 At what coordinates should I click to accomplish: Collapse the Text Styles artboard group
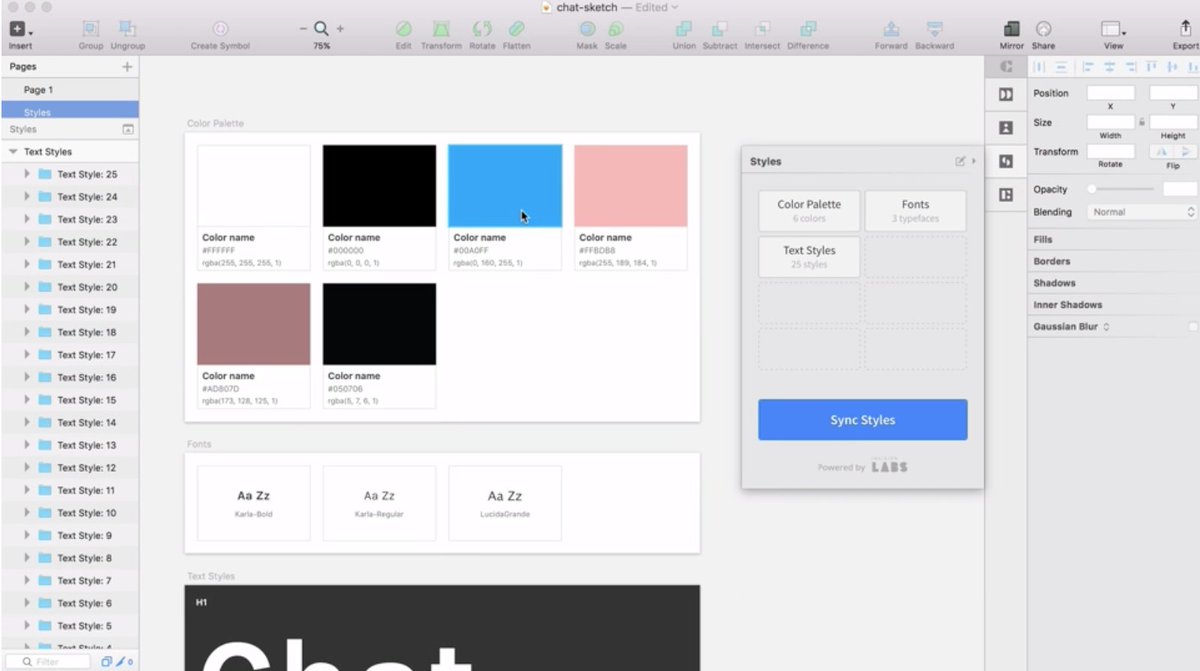pos(13,152)
